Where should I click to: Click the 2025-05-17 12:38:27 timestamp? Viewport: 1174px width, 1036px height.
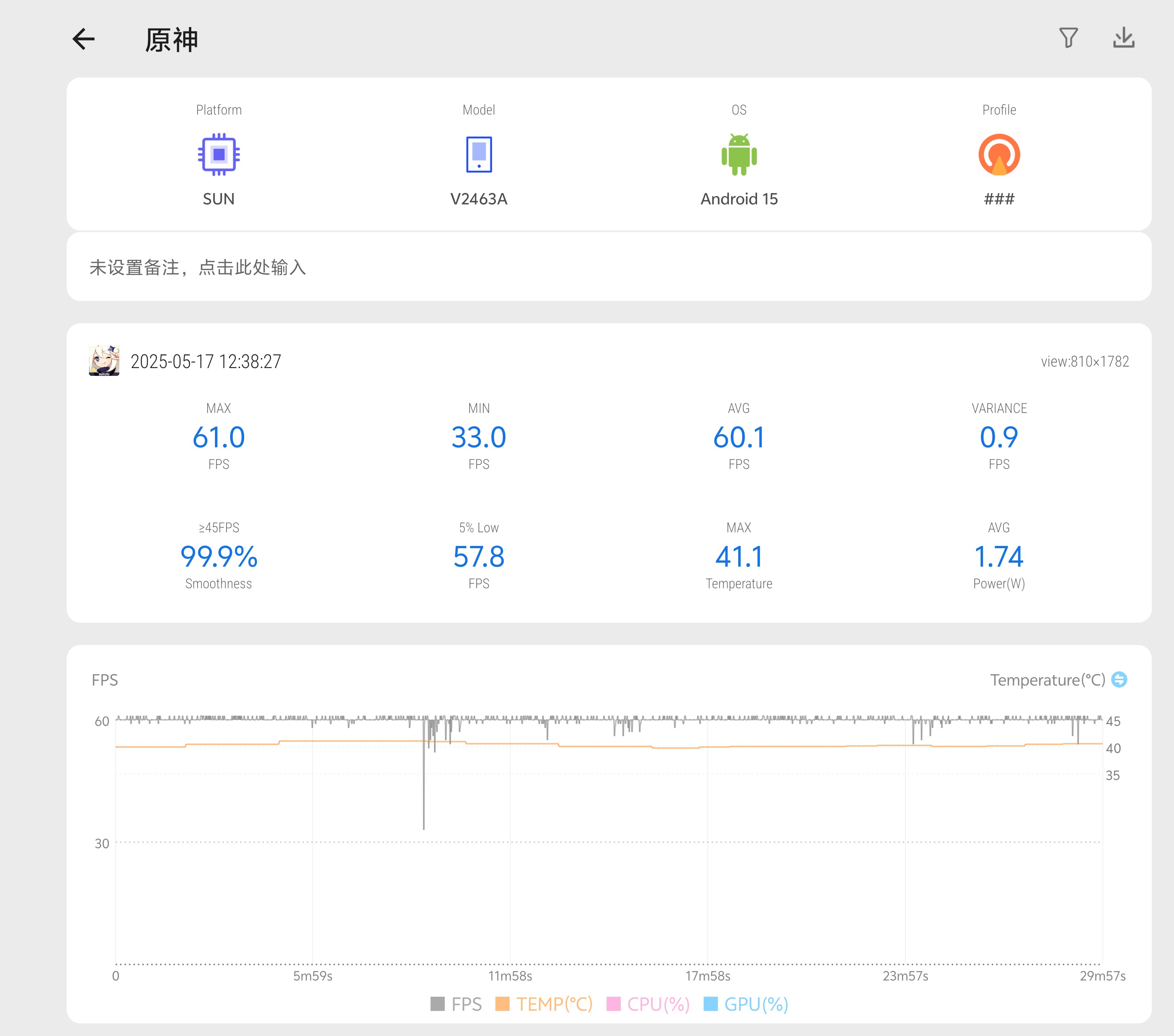[206, 361]
